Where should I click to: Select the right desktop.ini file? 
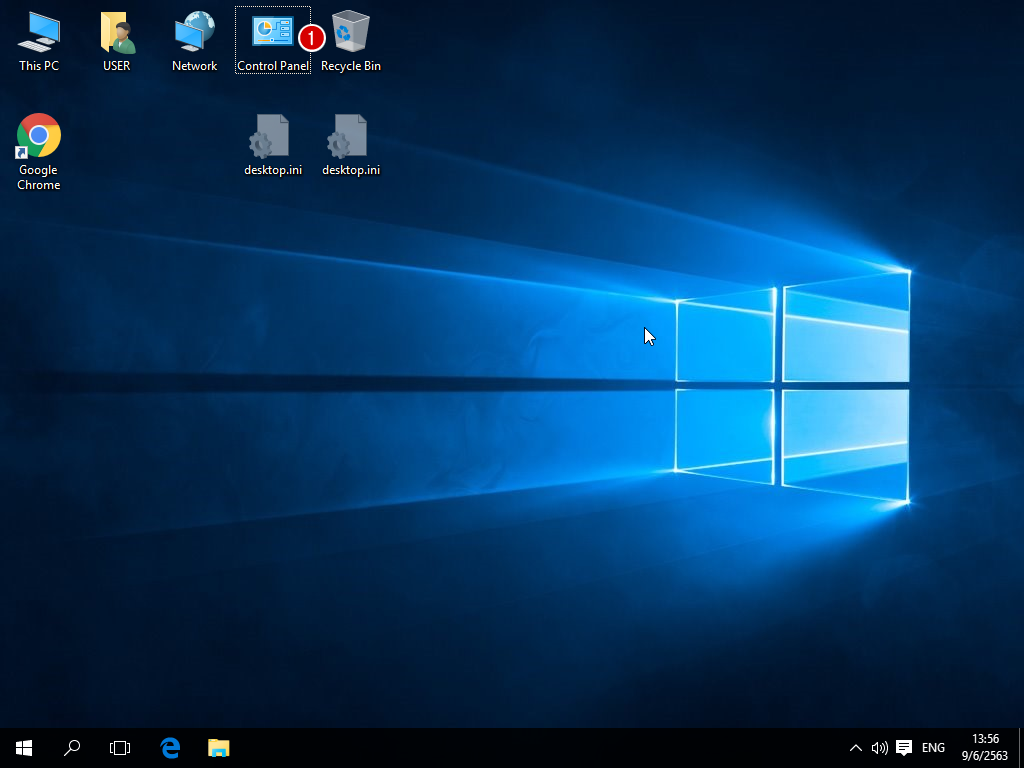[350, 137]
